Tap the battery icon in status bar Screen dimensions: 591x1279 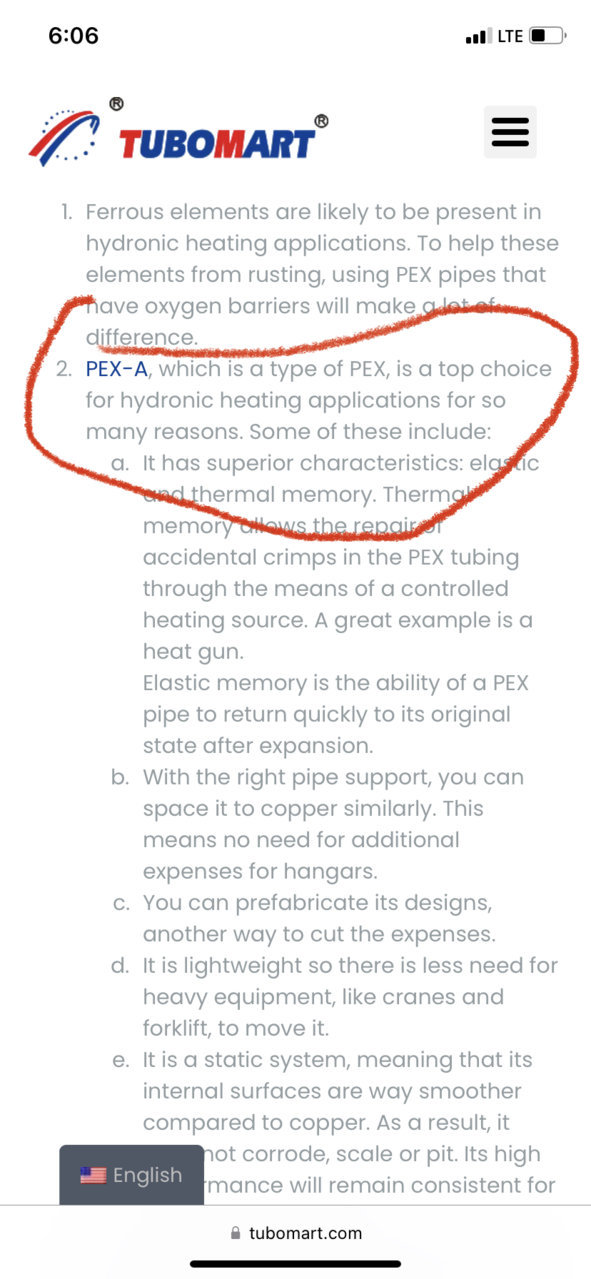tap(547, 36)
